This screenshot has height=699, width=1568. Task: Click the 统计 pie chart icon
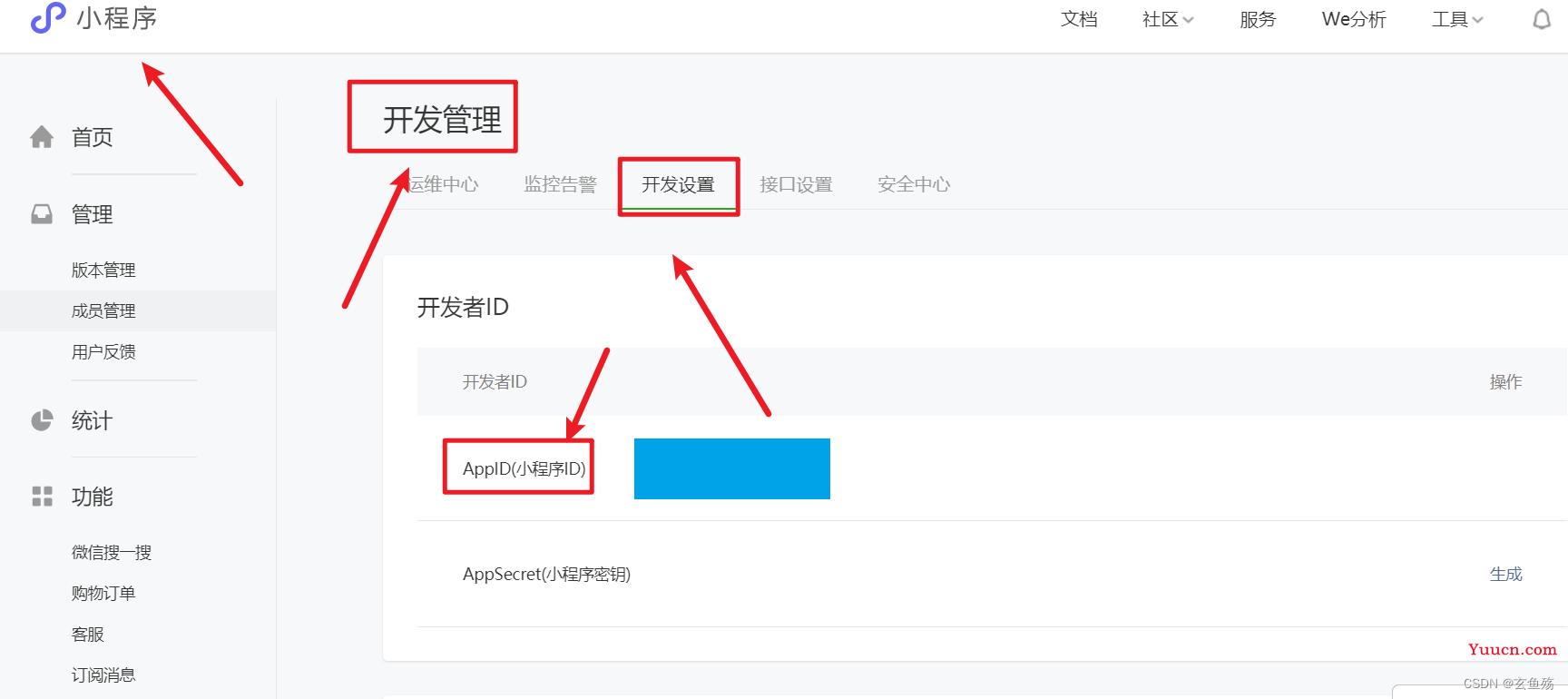42,420
